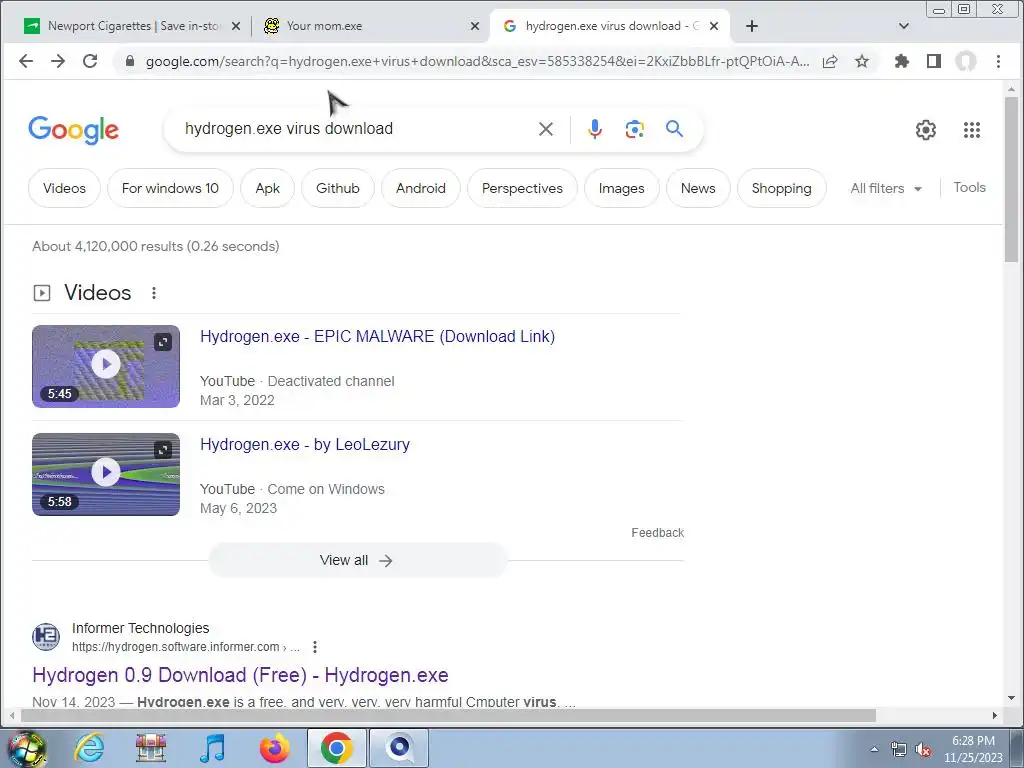
Task: Search by image with Google Lens
Action: tap(635, 129)
